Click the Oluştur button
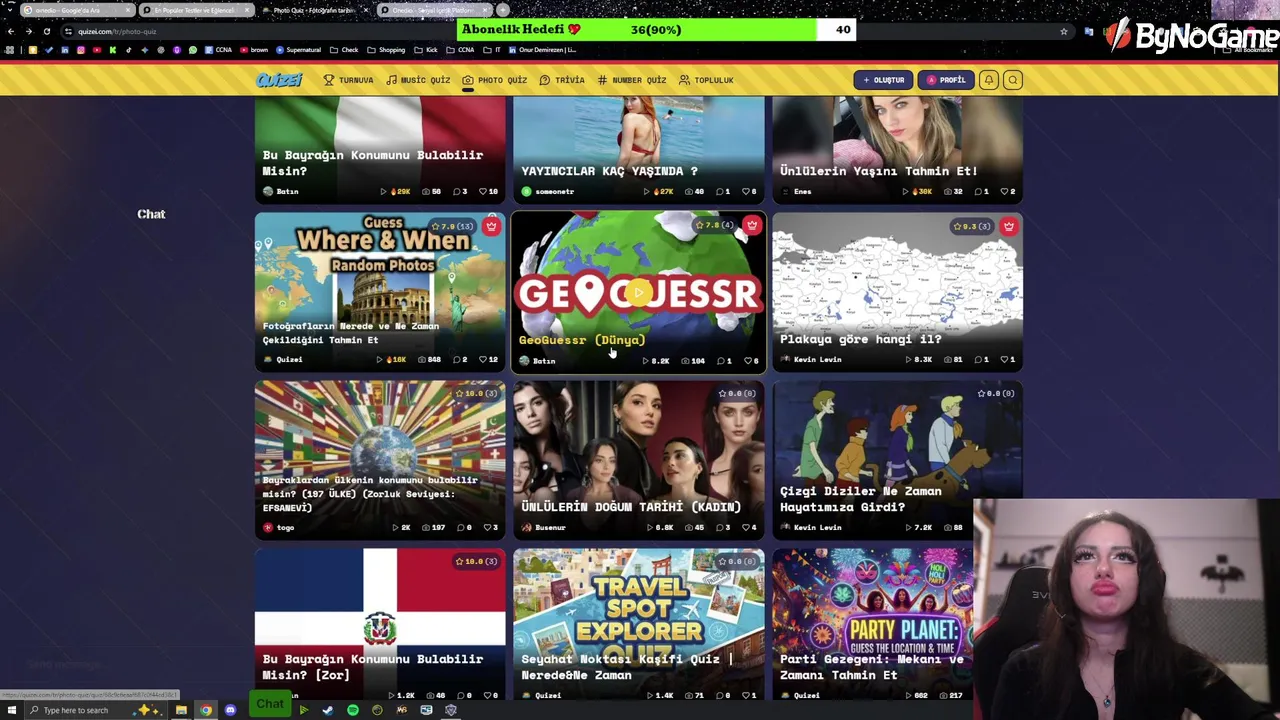This screenshot has width=1280, height=720. coord(882,80)
